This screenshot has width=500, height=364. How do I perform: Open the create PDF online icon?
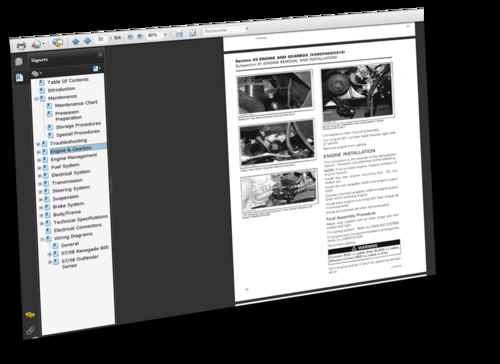point(35,44)
